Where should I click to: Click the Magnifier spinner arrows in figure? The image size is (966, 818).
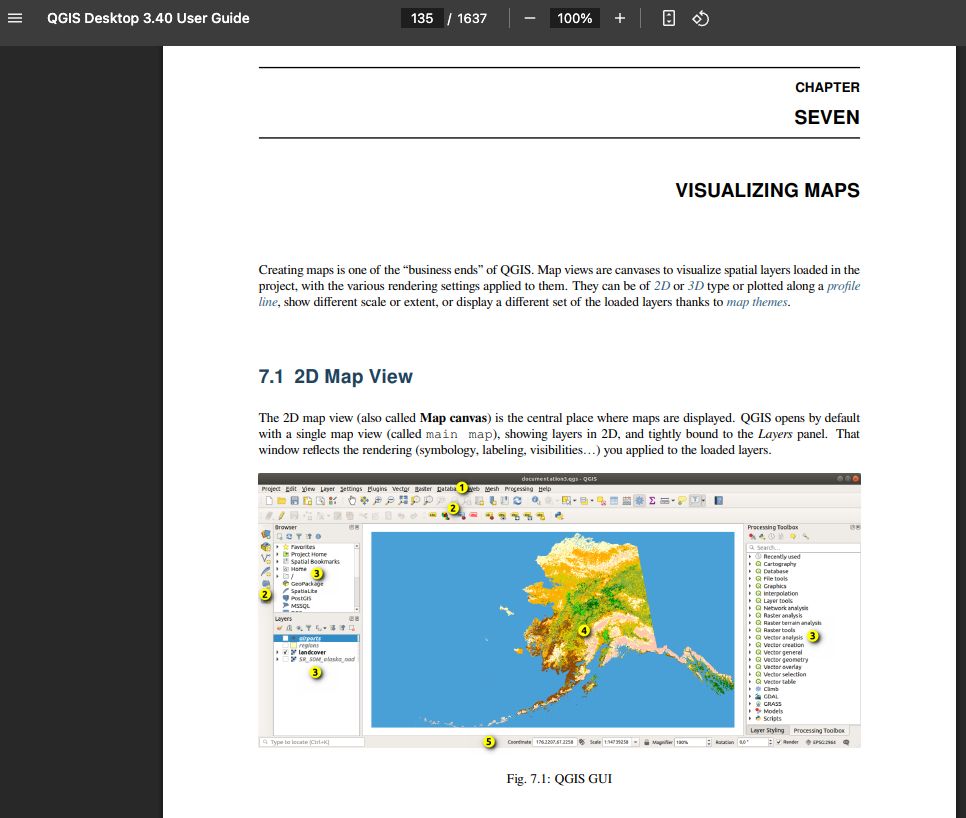click(x=709, y=742)
